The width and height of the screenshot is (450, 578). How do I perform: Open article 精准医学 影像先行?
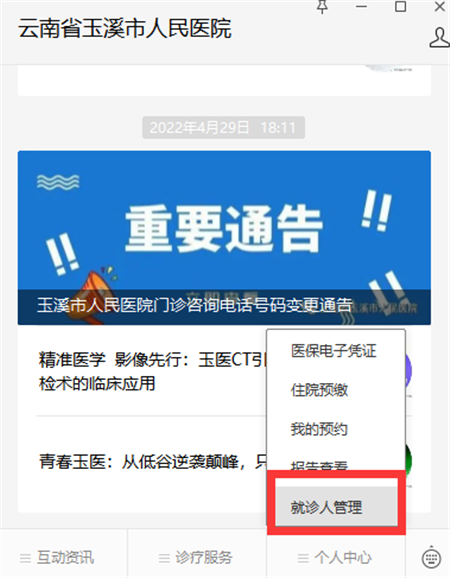(x=153, y=372)
